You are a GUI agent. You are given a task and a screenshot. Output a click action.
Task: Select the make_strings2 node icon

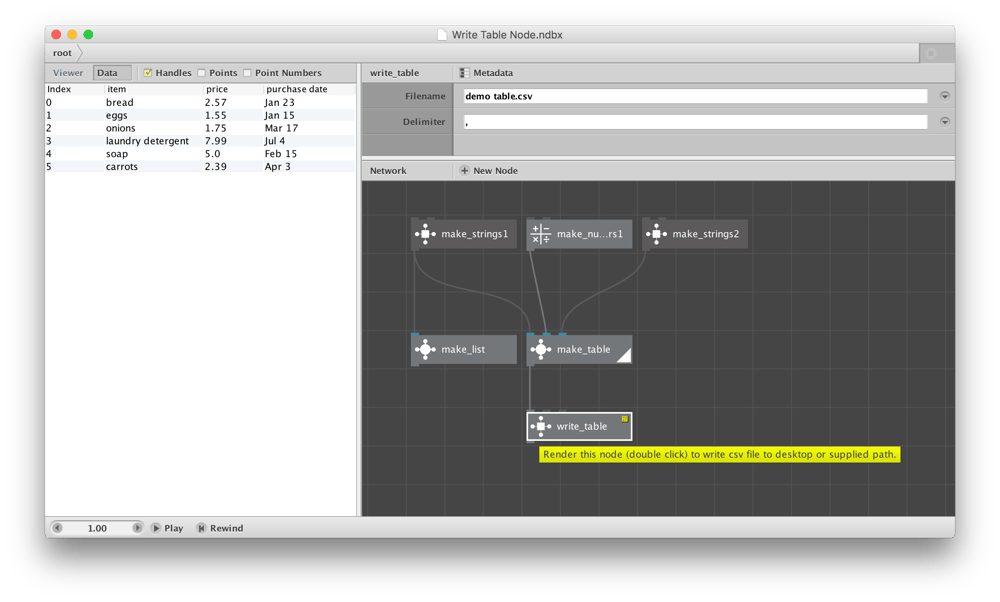click(x=656, y=234)
